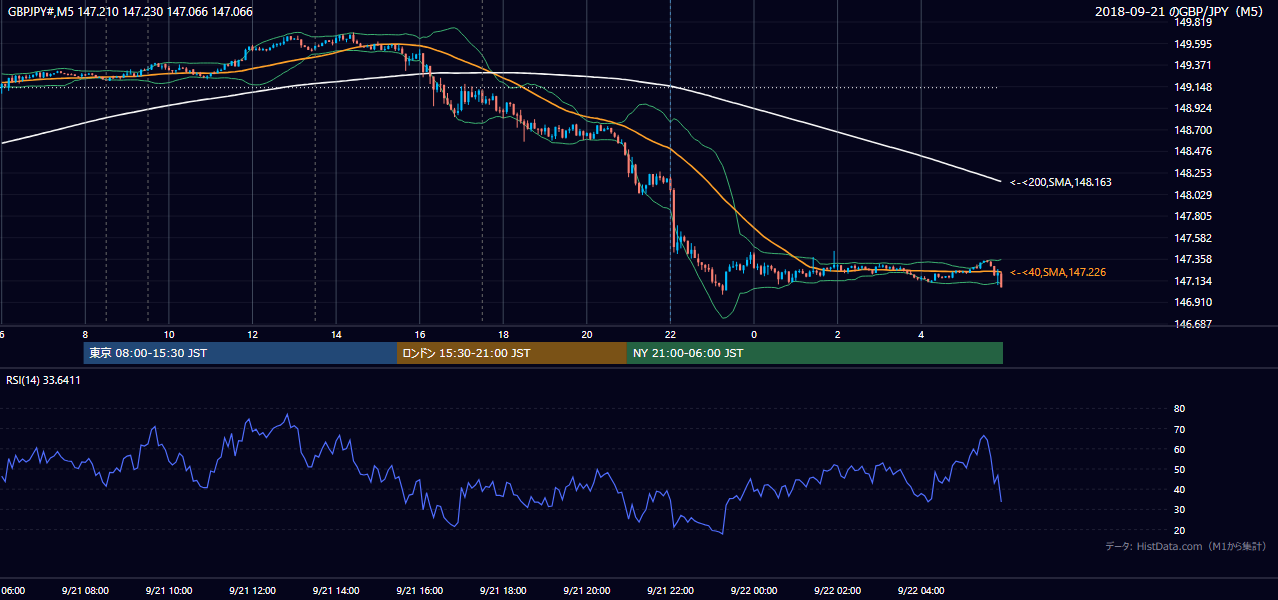Image resolution: width=1278 pixels, height=600 pixels.
Task: Select the ロンドン 15:30-21:00 JST session bar
Action: [512, 353]
